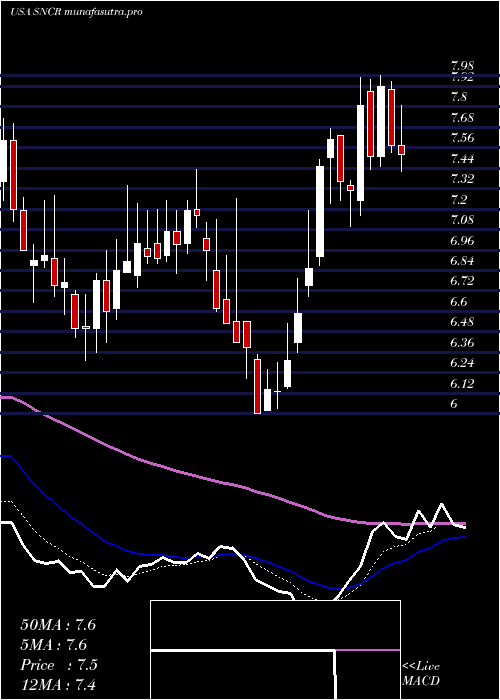Select the 7.56 price axis label
The height and width of the screenshot is (700, 500).
[x=462, y=138]
